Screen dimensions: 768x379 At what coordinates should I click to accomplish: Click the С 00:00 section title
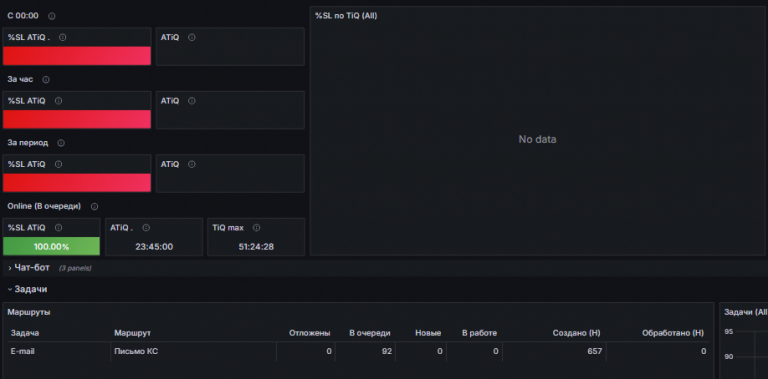[x=23, y=16]
